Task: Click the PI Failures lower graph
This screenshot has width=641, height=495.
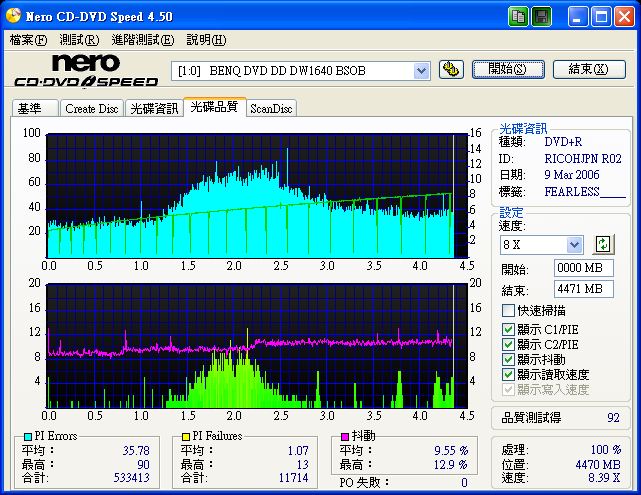Action: 257,346
